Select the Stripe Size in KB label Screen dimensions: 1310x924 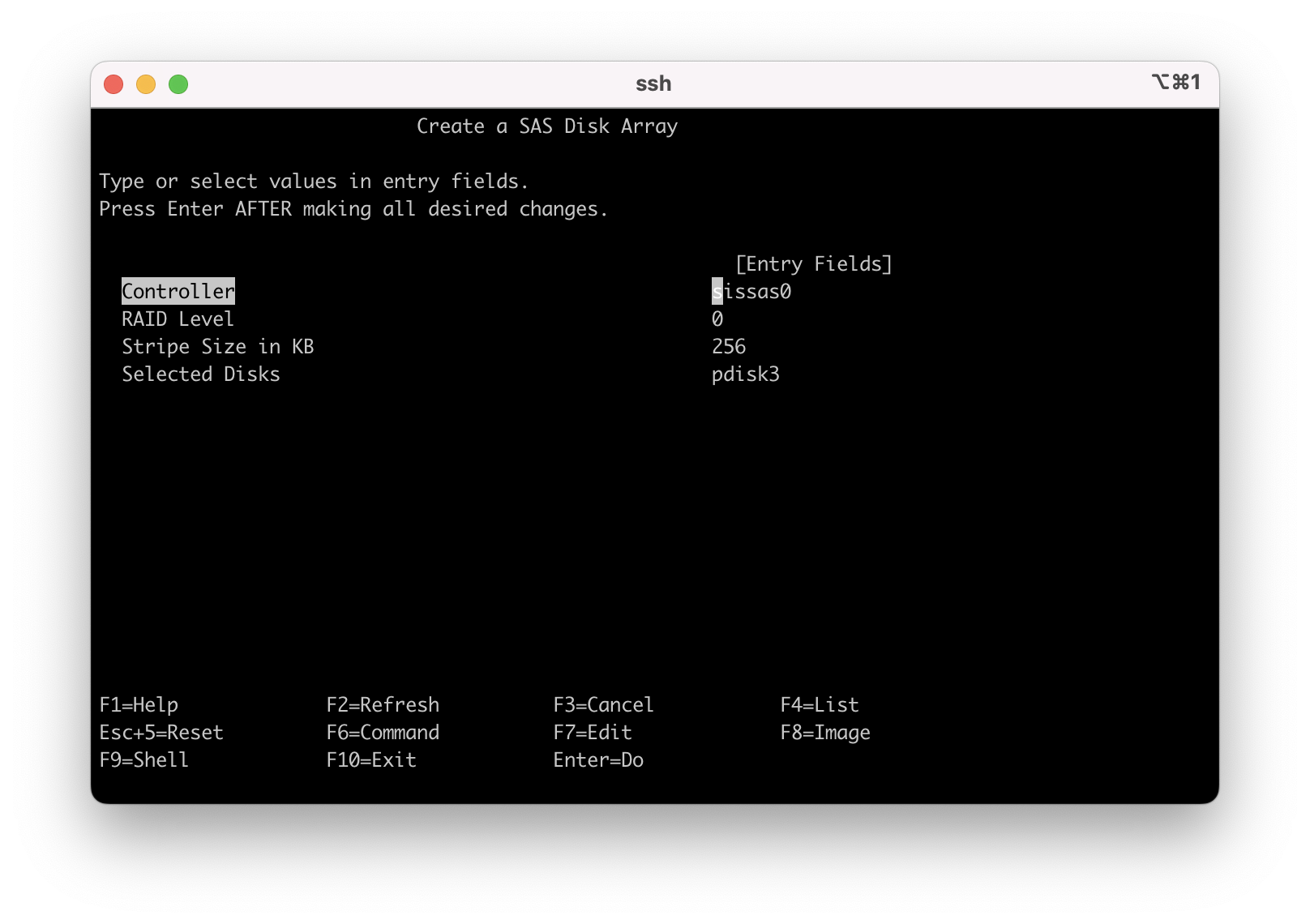(217, 346)
